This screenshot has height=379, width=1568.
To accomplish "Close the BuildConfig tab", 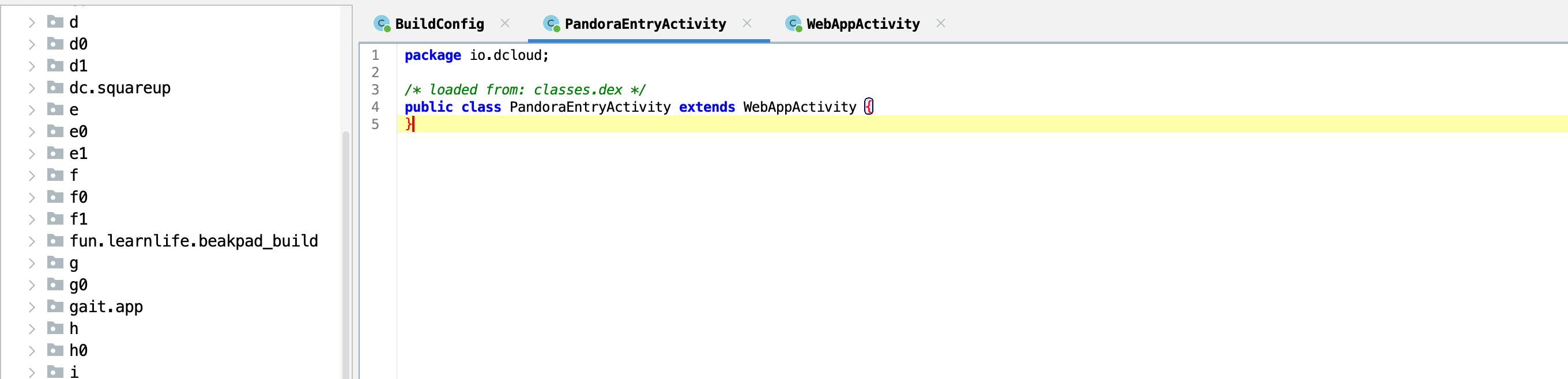I will pyautogui.click(x=505, y=23).
